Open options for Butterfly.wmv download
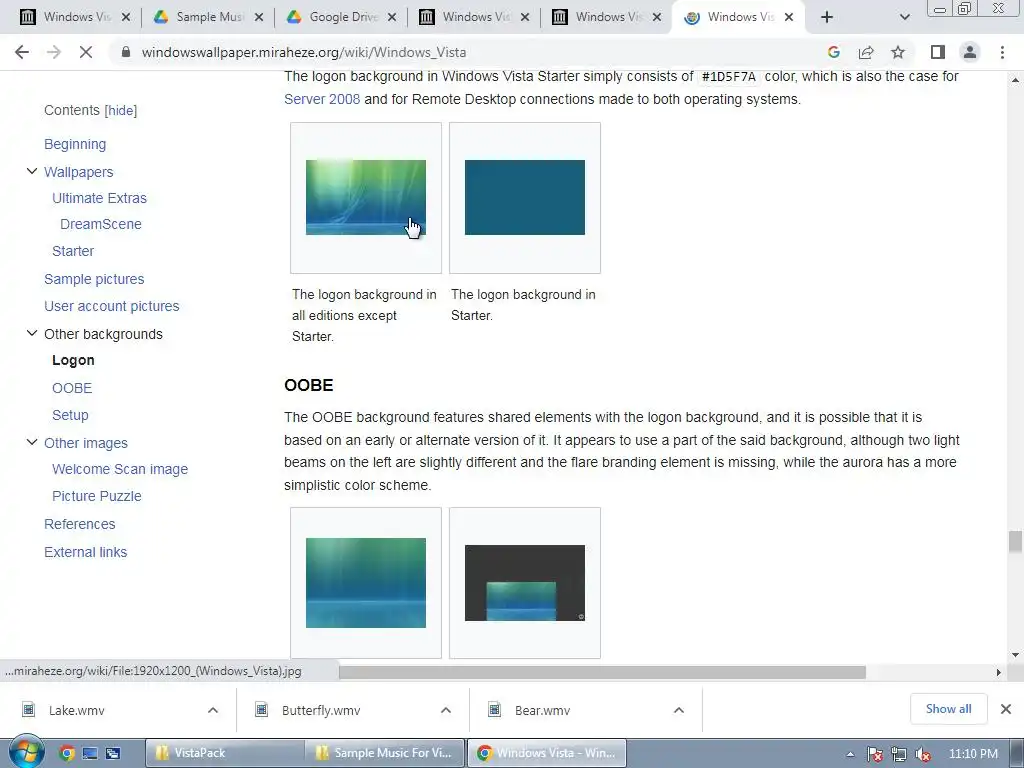1024x768 pixels. [446, 711]
